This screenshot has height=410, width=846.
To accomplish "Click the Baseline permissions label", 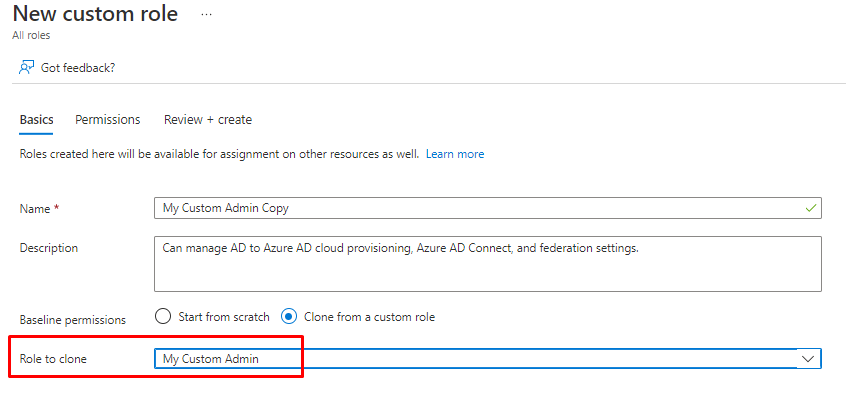I will pos(73,320).
